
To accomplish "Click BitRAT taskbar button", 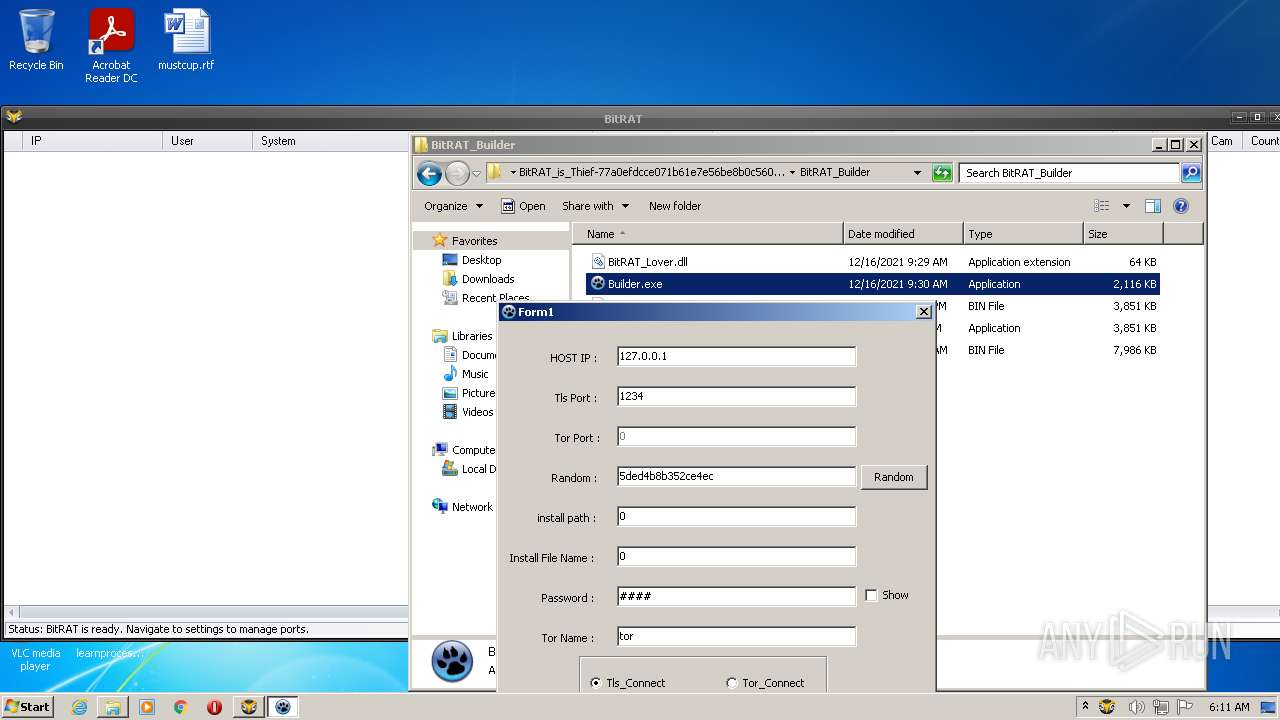I will pyautogui.click(x=249, y=707).
